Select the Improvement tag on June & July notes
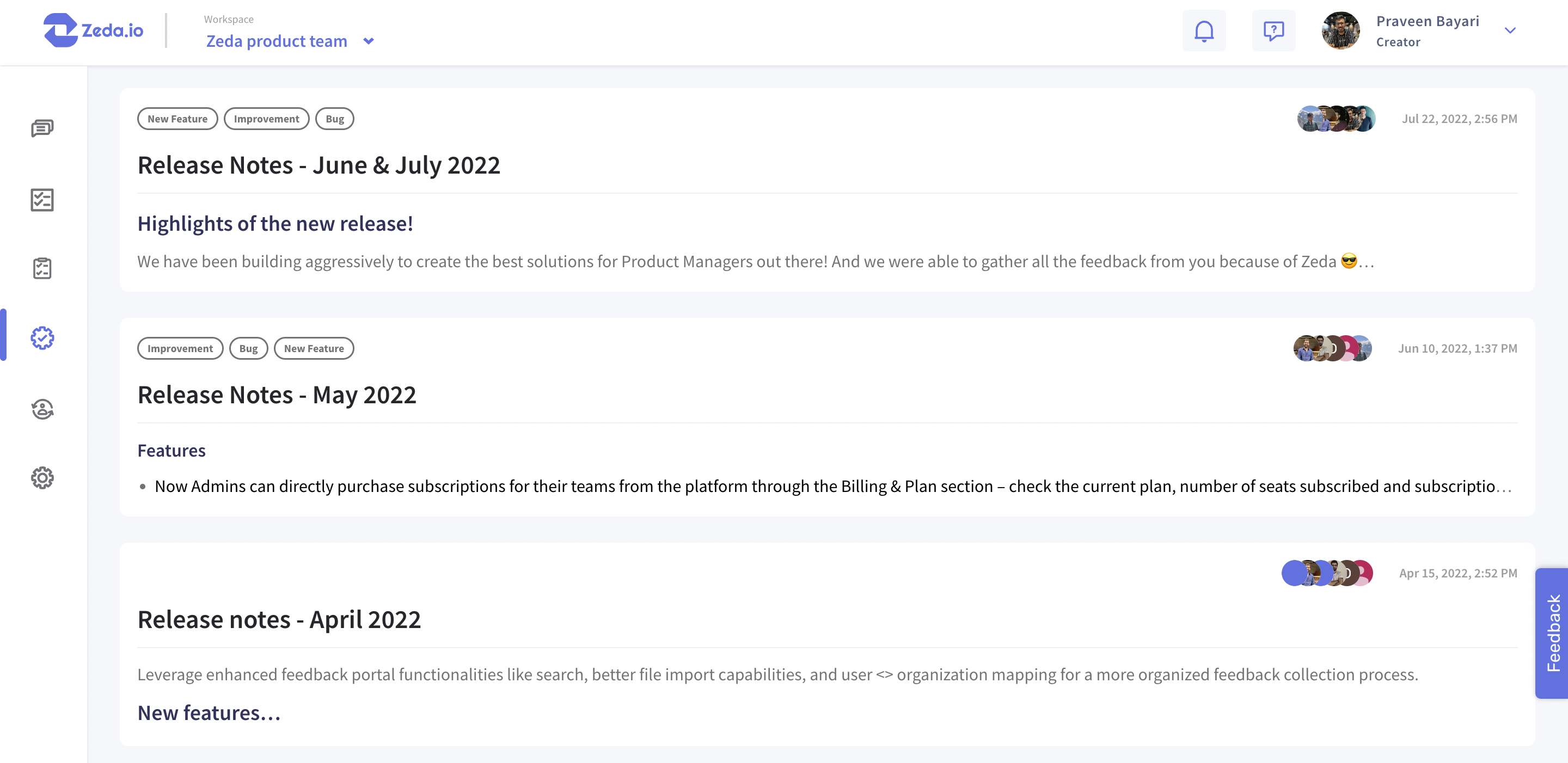 click(x=266, y=119)
